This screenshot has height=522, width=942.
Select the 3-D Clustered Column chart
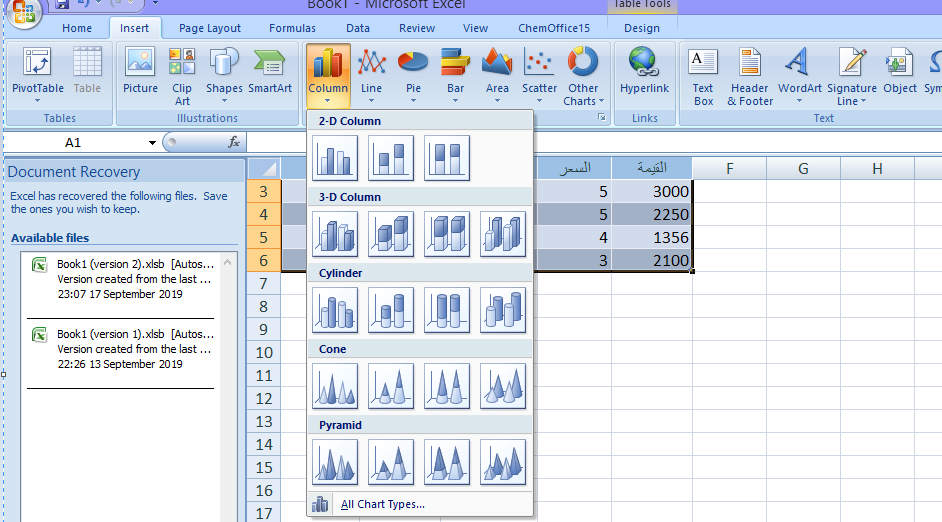tap(335, 234)
